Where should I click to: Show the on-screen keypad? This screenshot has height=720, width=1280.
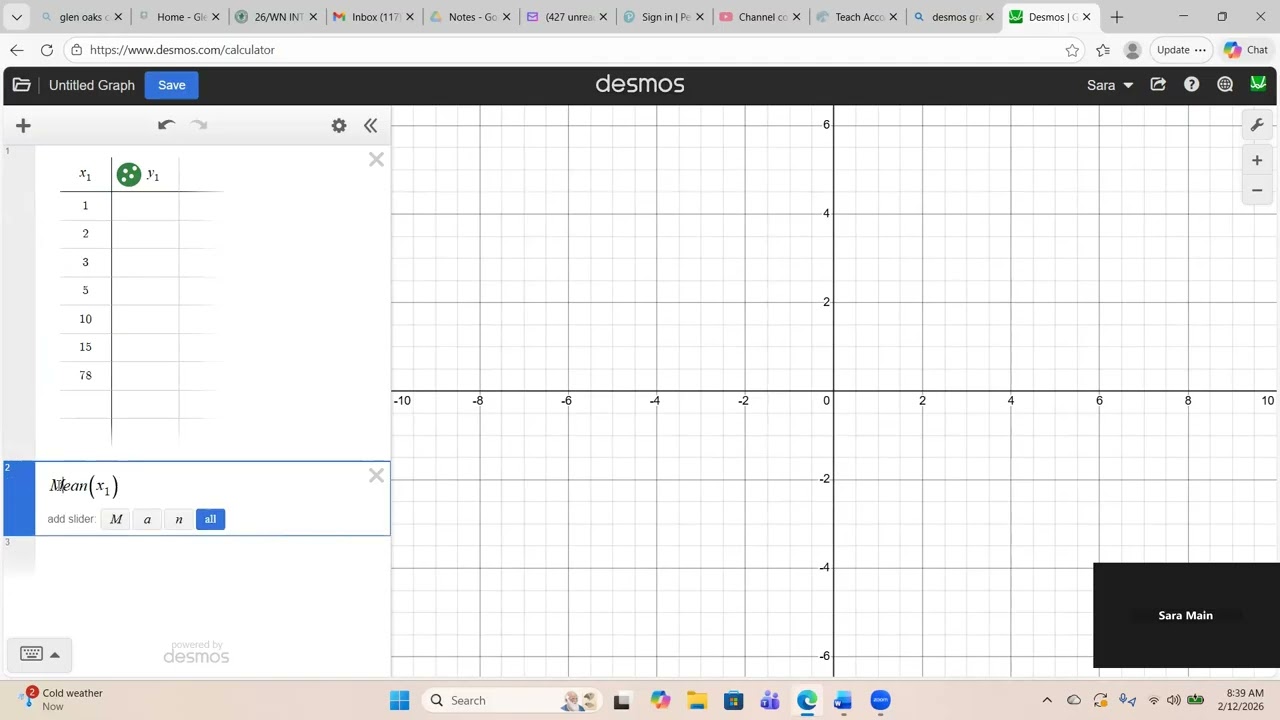(31, 654)
